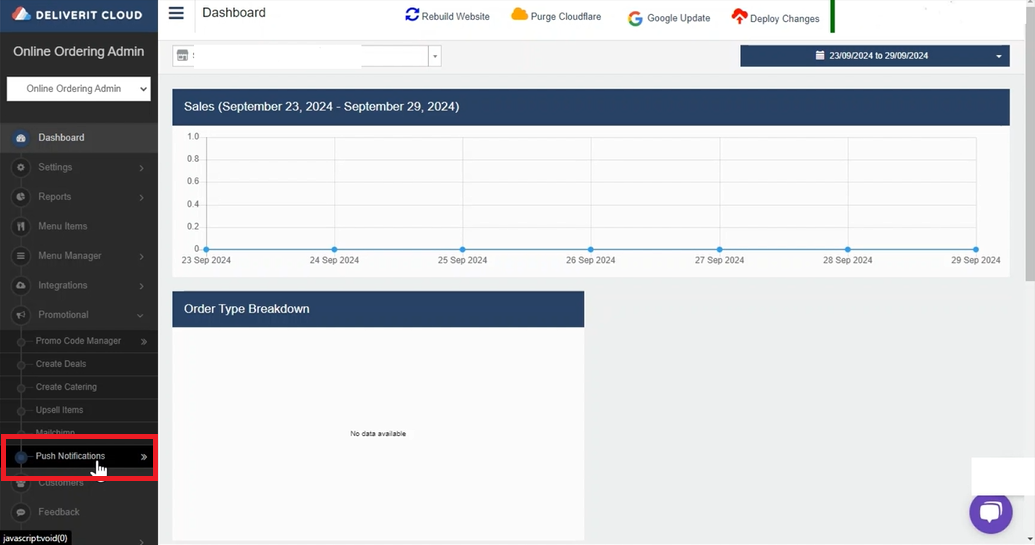Click the No data available text

click(378, 433)
